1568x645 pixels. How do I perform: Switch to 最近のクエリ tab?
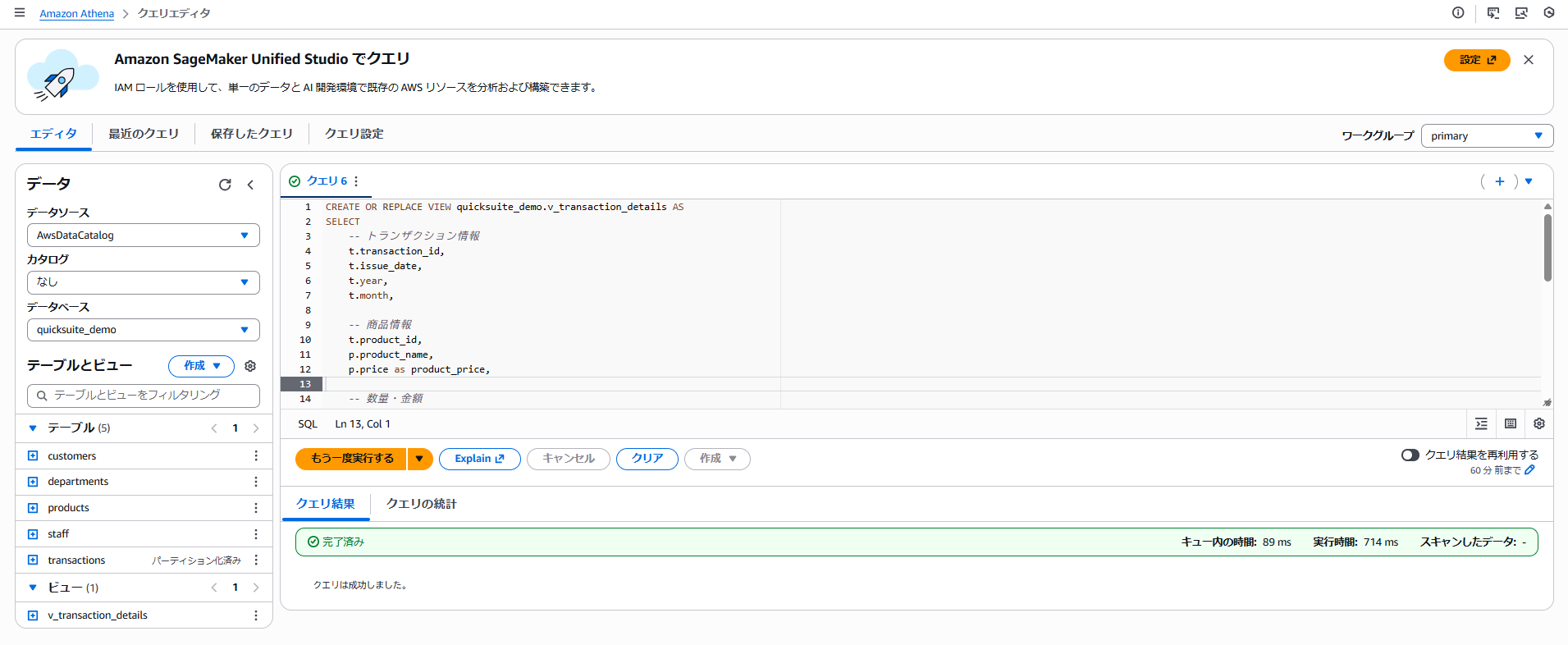coord(144,134)
